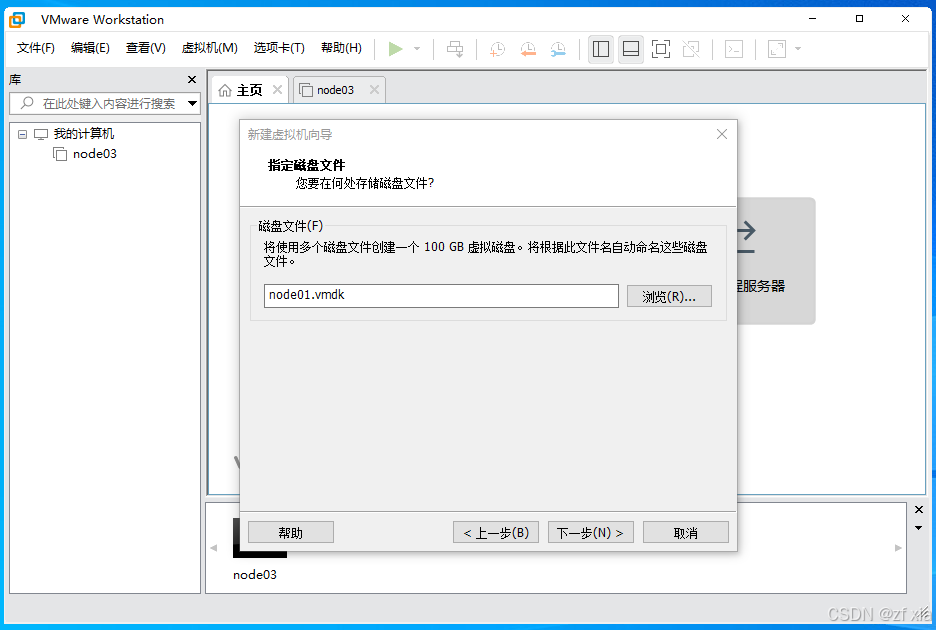This screenshot has height=630, width=936.
Task: Close the thumbnail bar with its X
Action: pyautogui.click(x=919, y=509)
